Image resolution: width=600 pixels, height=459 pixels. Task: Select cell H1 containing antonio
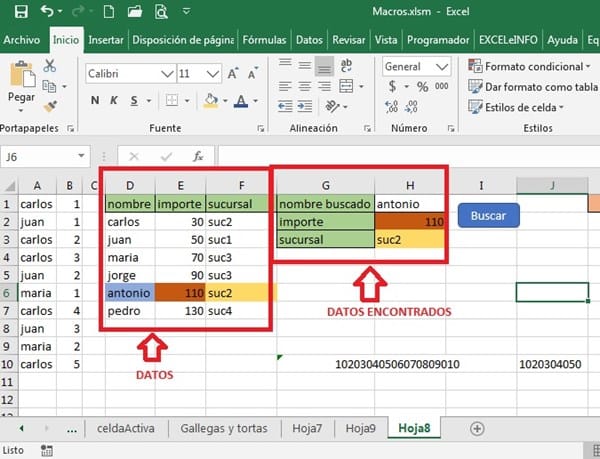pyautogui.click(x=410, y=203)
